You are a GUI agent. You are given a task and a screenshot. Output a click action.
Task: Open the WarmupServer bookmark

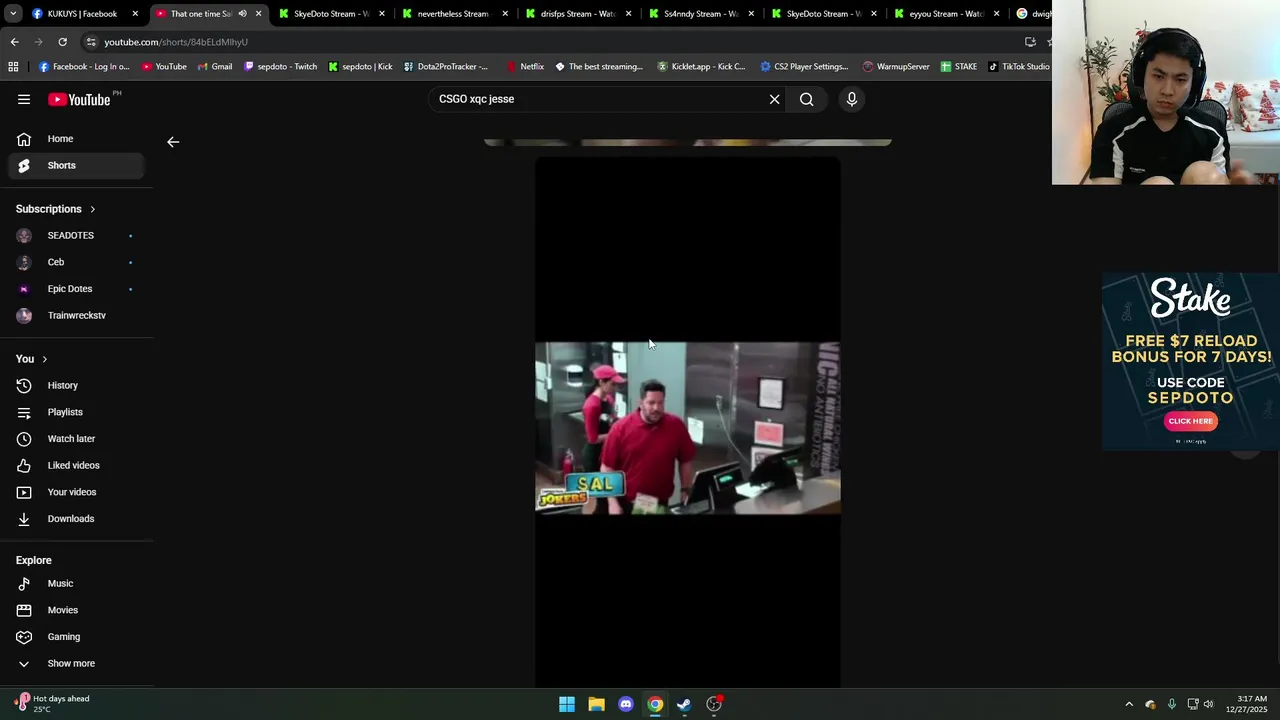[x=896, y=67]
